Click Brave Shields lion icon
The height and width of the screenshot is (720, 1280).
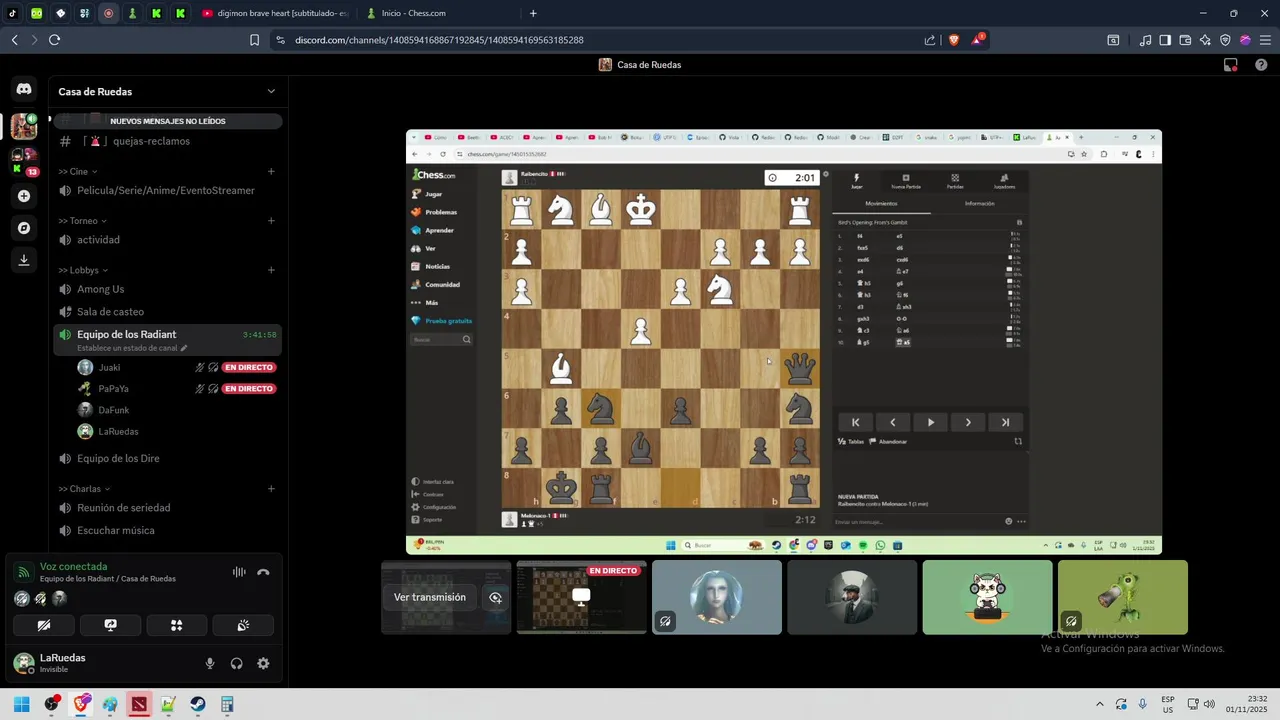[953, 40]
